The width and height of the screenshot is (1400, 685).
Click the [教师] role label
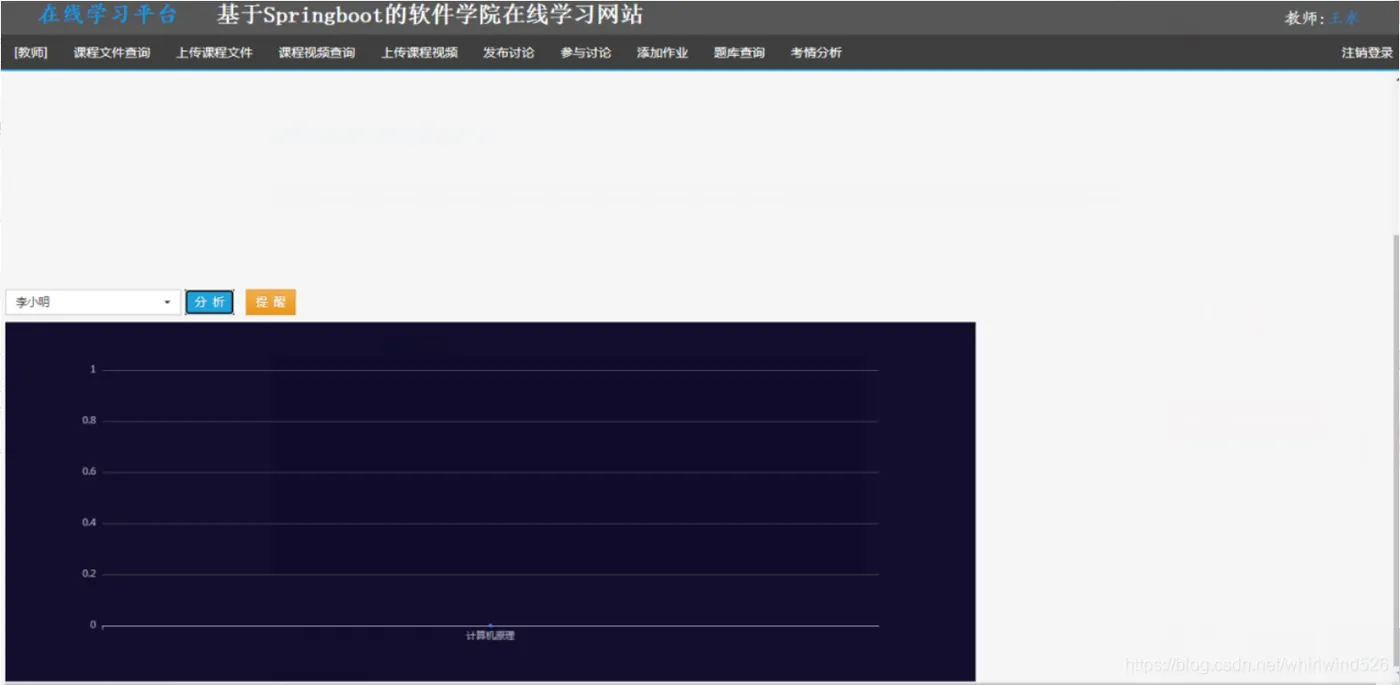point(31,53)
